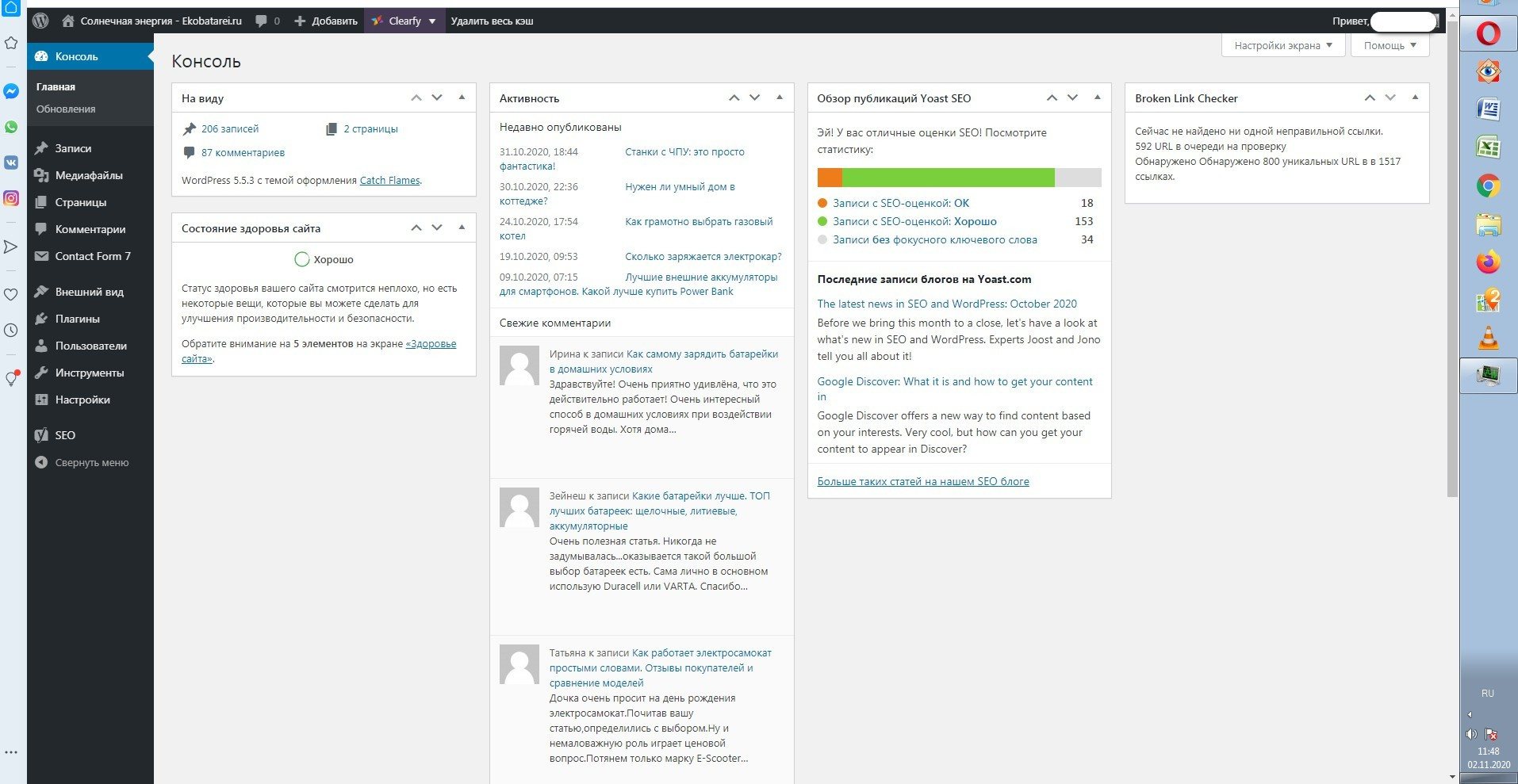Open Opera sidebar history clock
Viewport: 1518px width, 784px height.
tap(11, 330)
